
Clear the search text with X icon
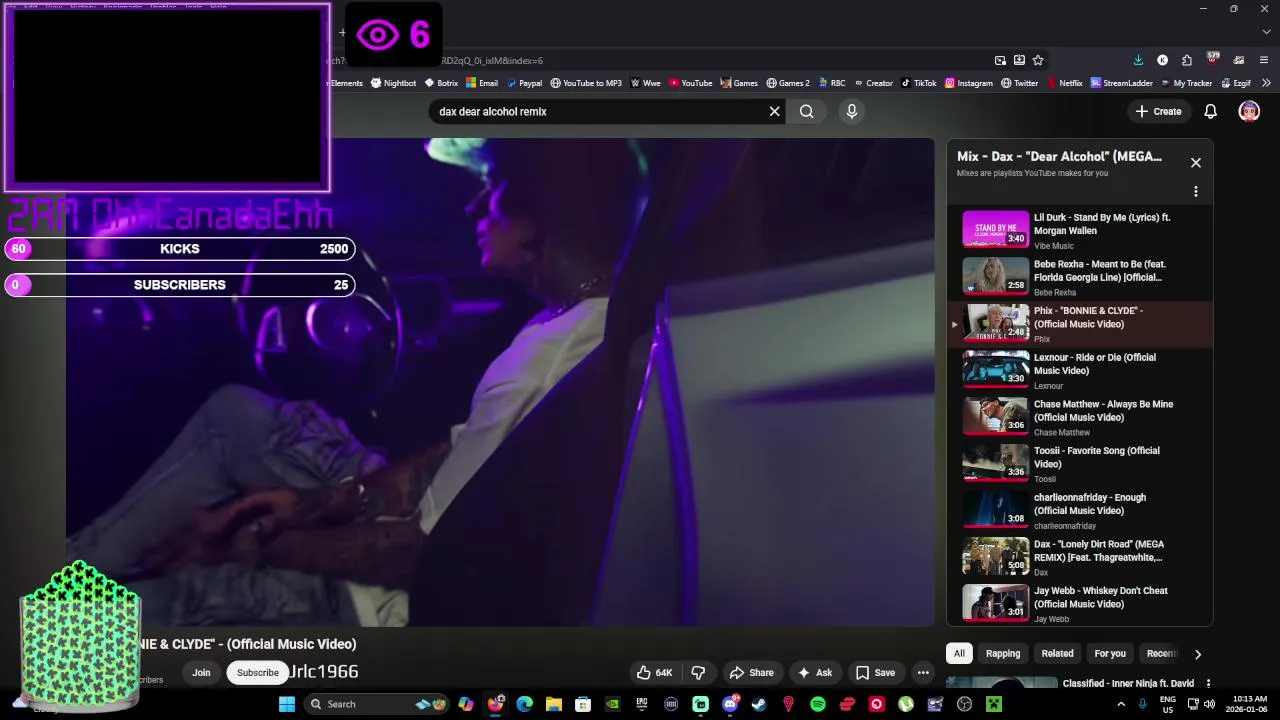(x=774, y=112)
